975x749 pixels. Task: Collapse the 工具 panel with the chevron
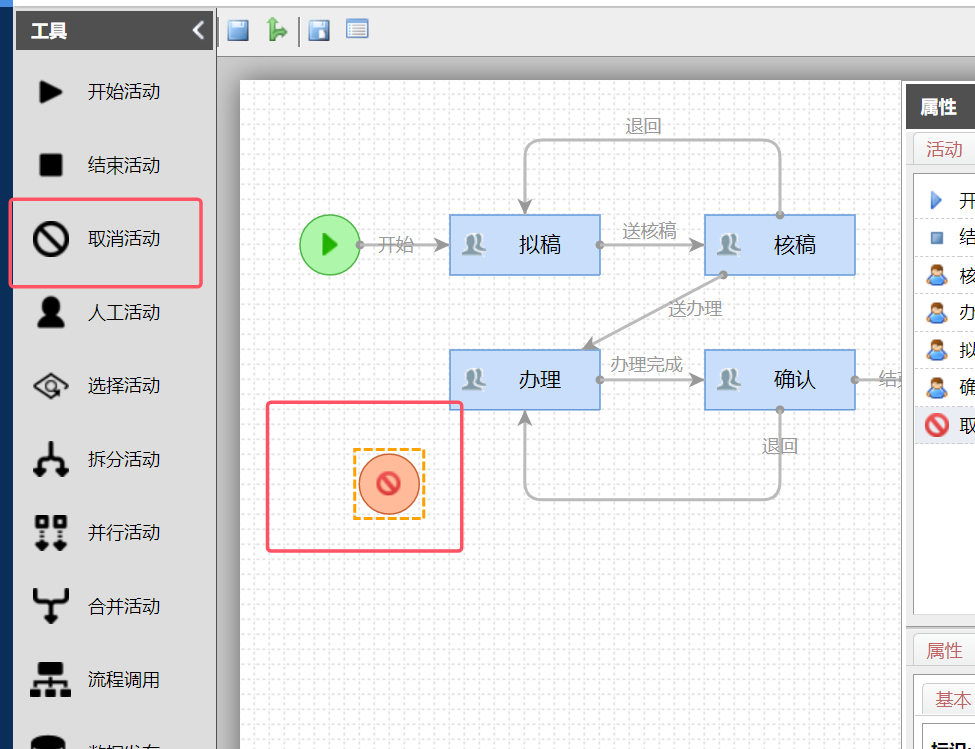(x=198, y=30)
